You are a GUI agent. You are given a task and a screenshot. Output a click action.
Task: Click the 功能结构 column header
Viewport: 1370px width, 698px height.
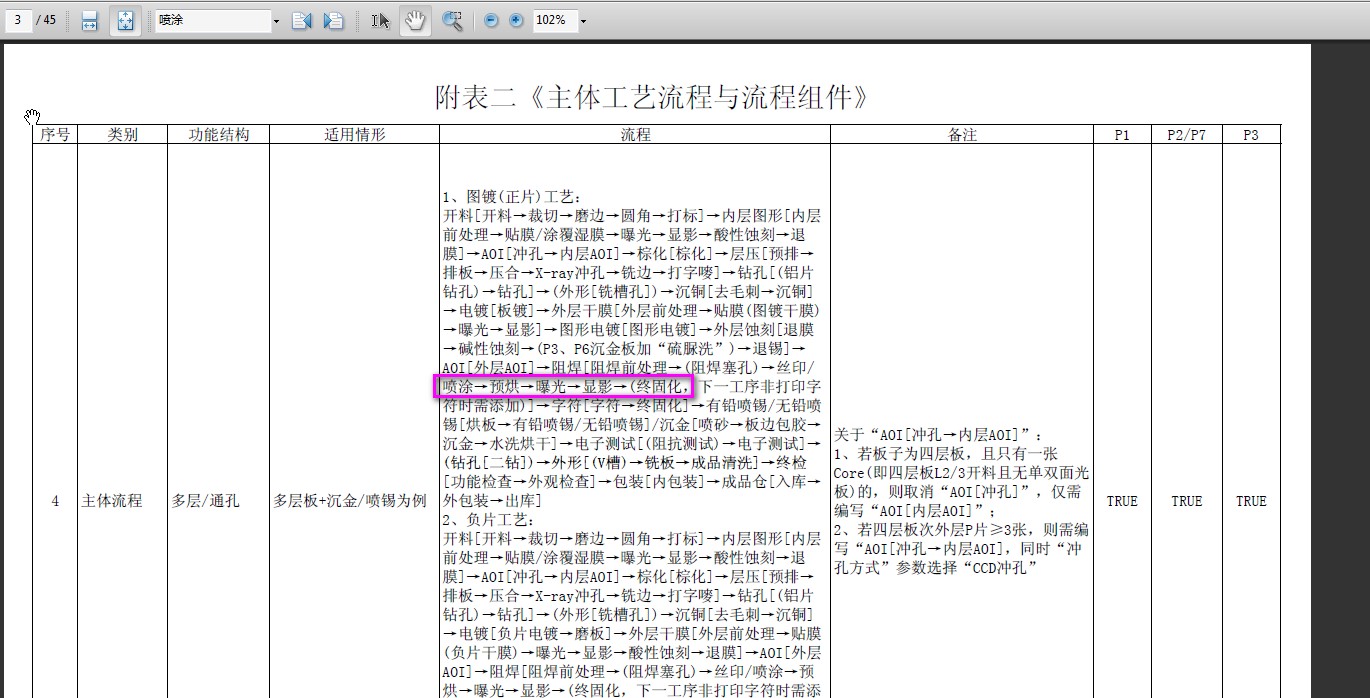coord(218,134)
